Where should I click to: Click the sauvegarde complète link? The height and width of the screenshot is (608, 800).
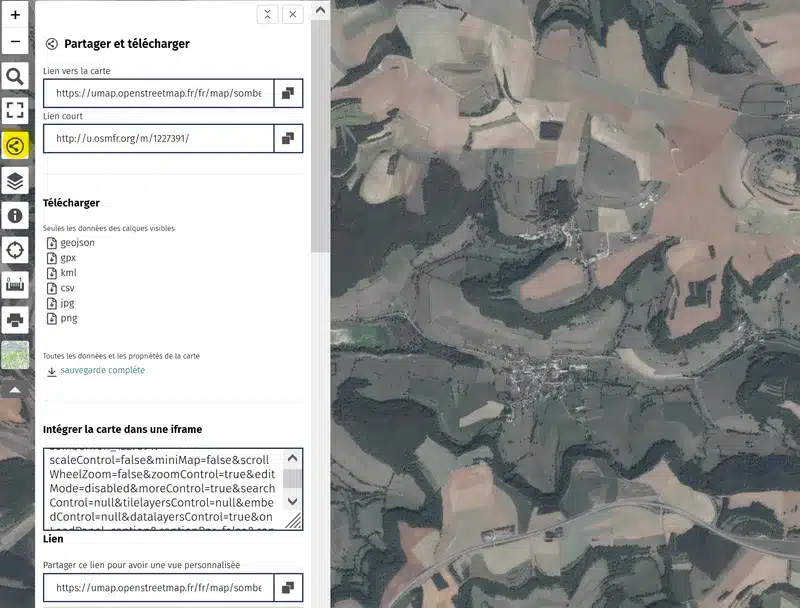pyautogui.click(x=103, y=370)
